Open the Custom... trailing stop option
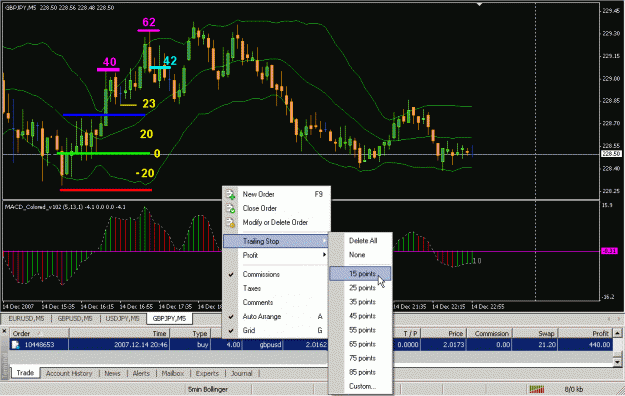The image size is (625, 396). (361, 386)
